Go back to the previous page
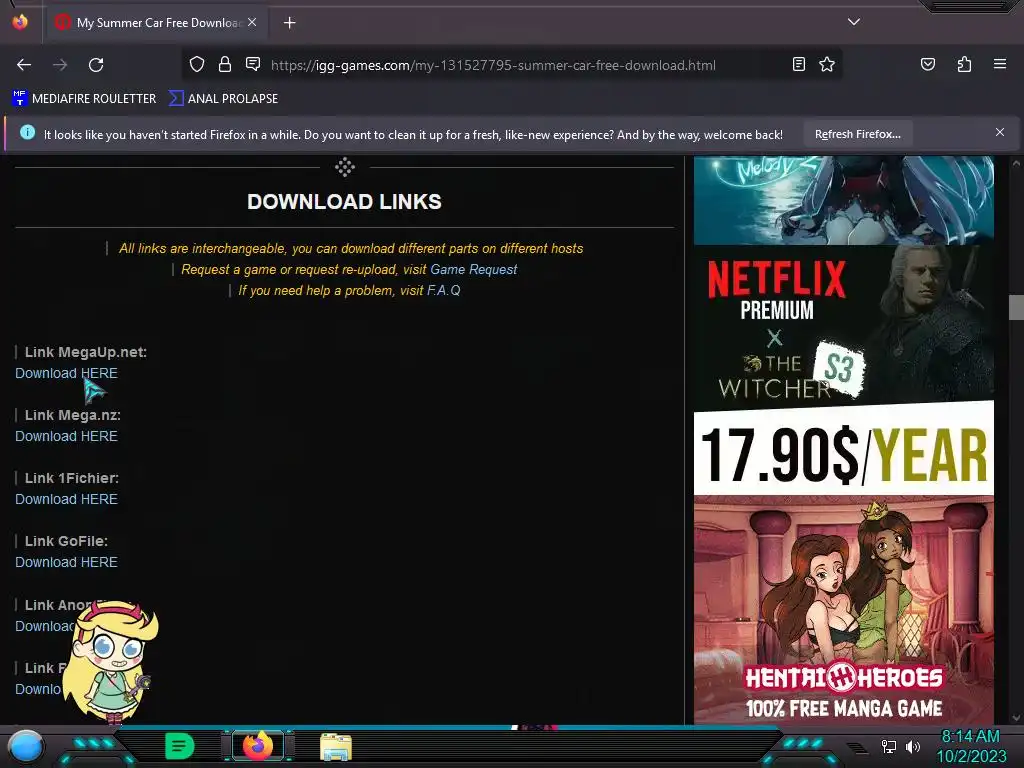This screenshot has height=768, width=1024. click(24, 65)
